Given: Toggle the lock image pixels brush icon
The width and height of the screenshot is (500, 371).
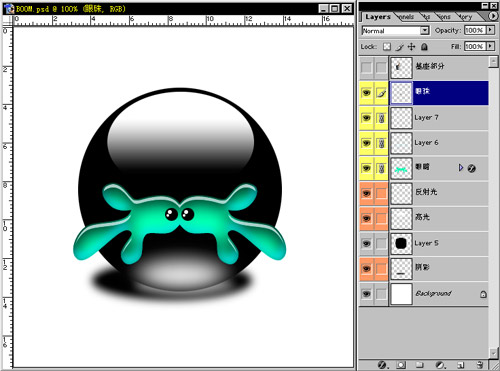Looking at the screenshot, I should click(400, 47).
